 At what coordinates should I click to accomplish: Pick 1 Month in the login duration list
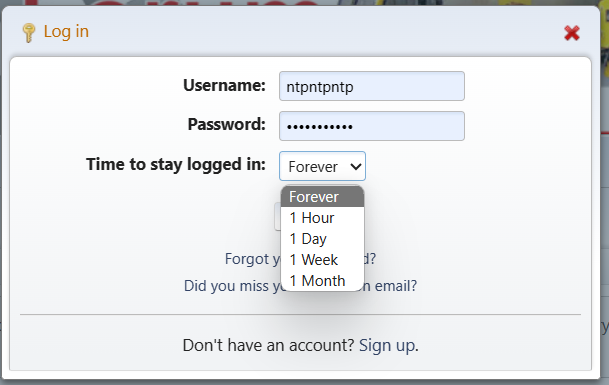click(322, 280)
